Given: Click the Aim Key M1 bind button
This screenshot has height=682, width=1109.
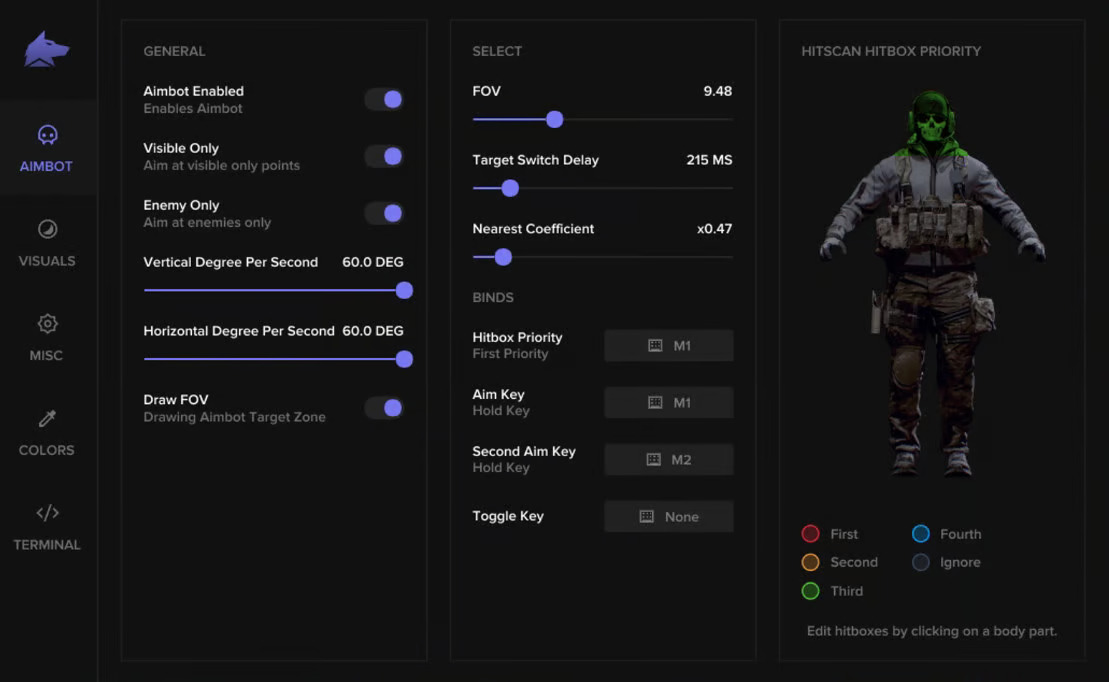Looking at the screenshot, I should coord(669,403).
